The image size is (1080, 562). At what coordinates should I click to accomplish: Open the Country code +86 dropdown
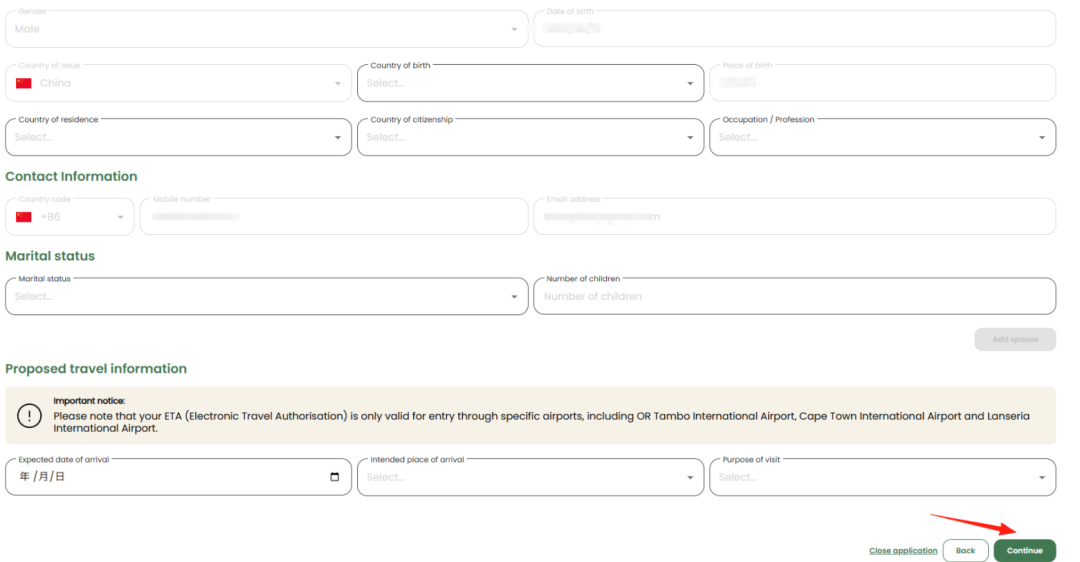click(x=70, y=217)
